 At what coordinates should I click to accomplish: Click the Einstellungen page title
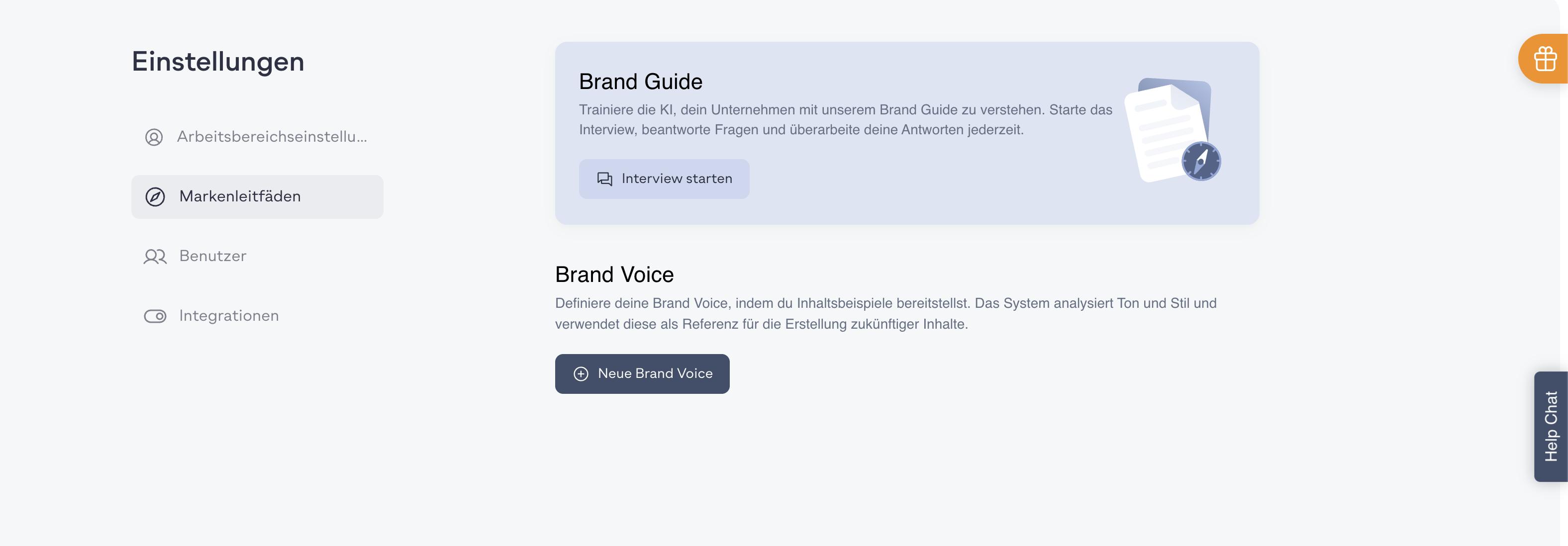(x=218, y=62)
